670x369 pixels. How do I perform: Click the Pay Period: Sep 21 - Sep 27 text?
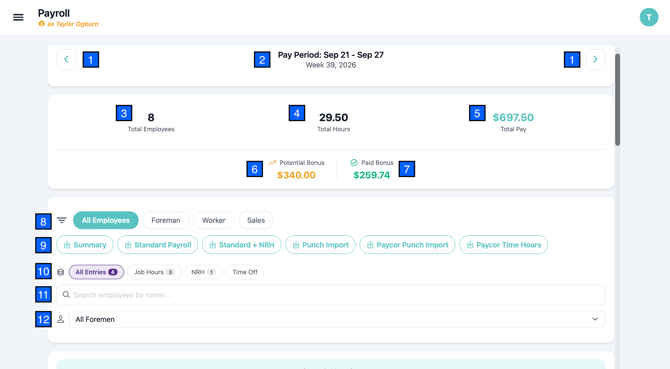[331, 55]
